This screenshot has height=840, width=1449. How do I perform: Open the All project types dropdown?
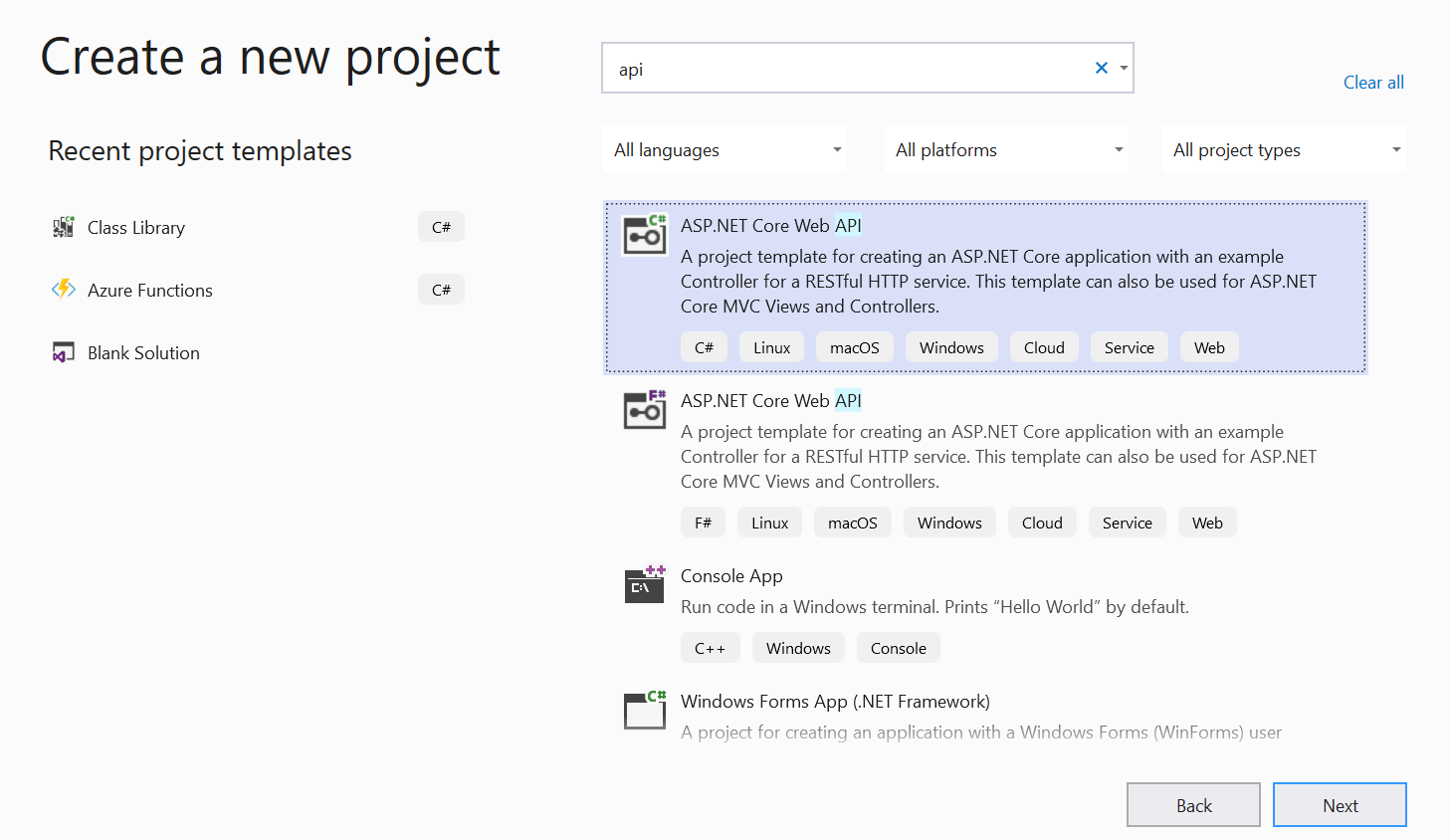(1284, 149)
